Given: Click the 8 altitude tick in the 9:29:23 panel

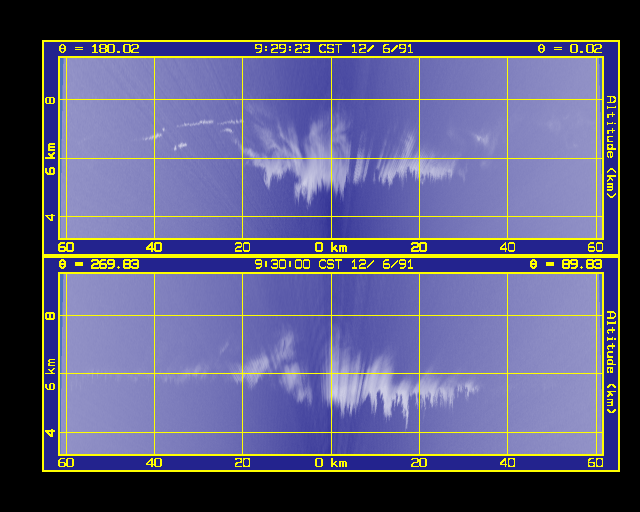Looking at the screenshot, I should click(51, 100).
